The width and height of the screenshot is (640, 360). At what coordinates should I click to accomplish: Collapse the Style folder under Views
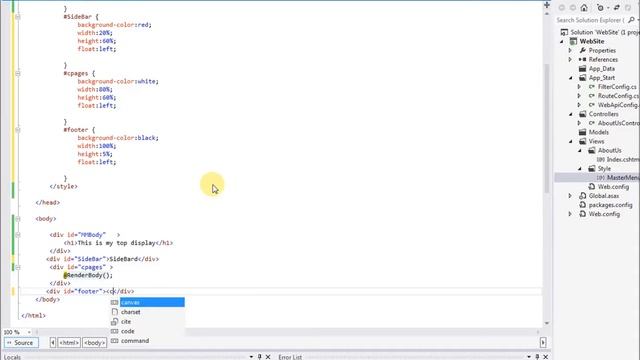(x=580, y=169)
